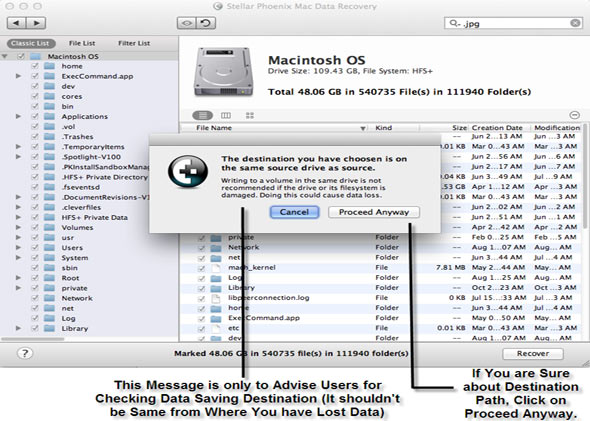Viewport: 590px width, 421px height.
Task: Click the file list vertical scrollbar
Action: click(585, 176)
